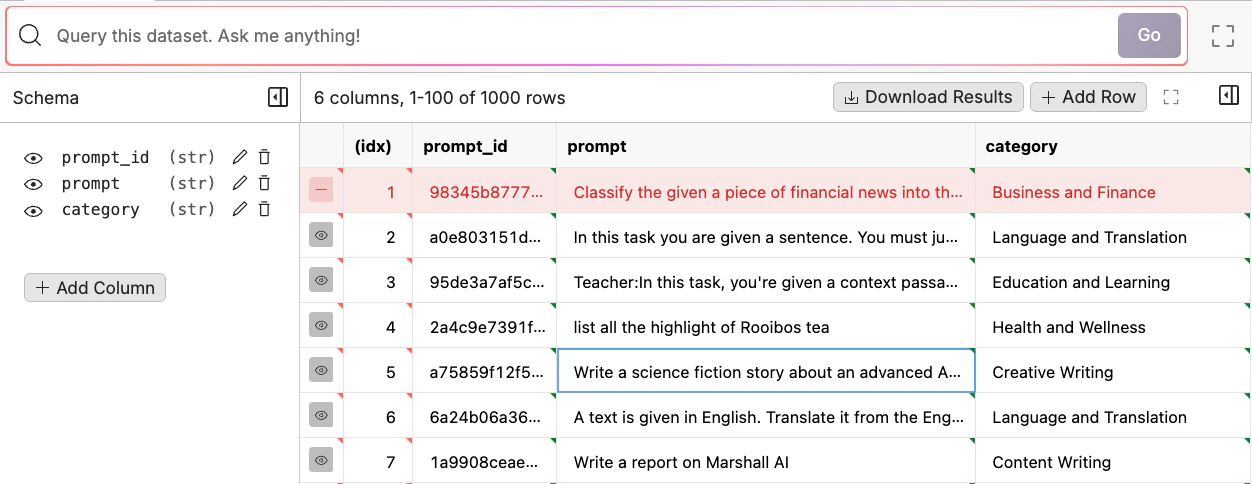Click the eye icon on row 3
This screenshot has width=1252, height=484.
coord(321,280)
